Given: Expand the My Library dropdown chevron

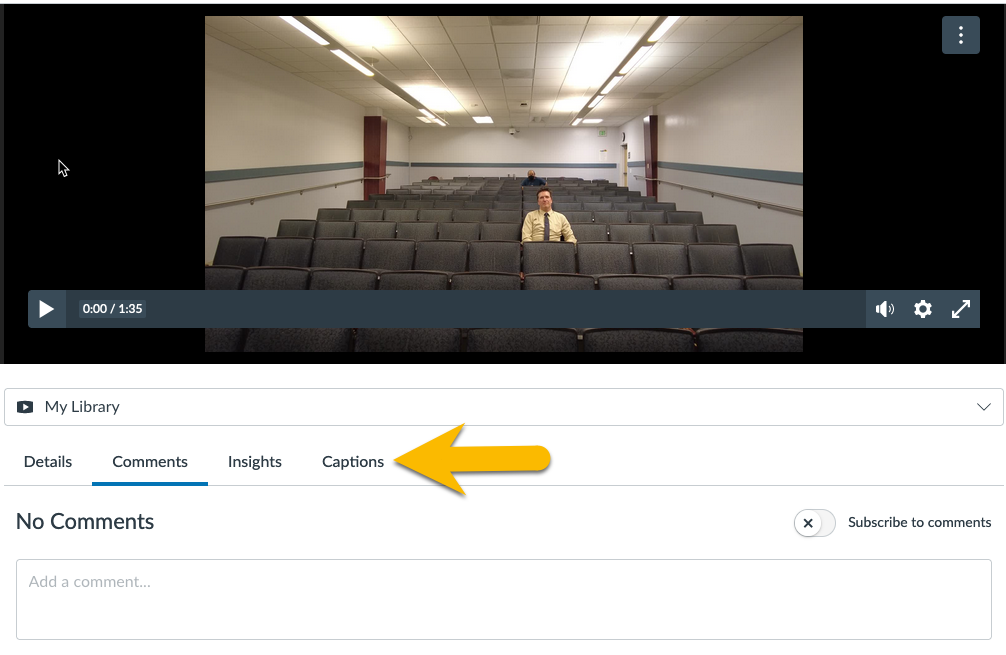Looking at the screenshot, I should [984, 407].
